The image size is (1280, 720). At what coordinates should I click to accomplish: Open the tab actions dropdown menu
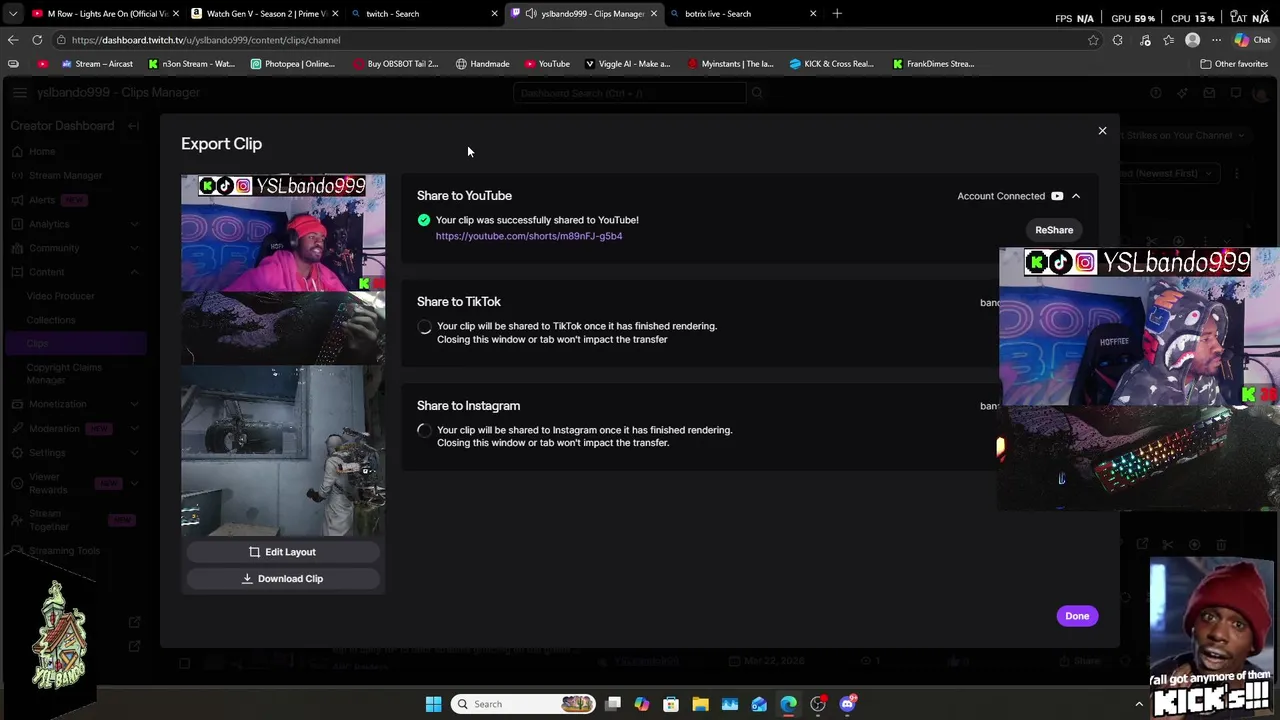click(x=12, y=14)
